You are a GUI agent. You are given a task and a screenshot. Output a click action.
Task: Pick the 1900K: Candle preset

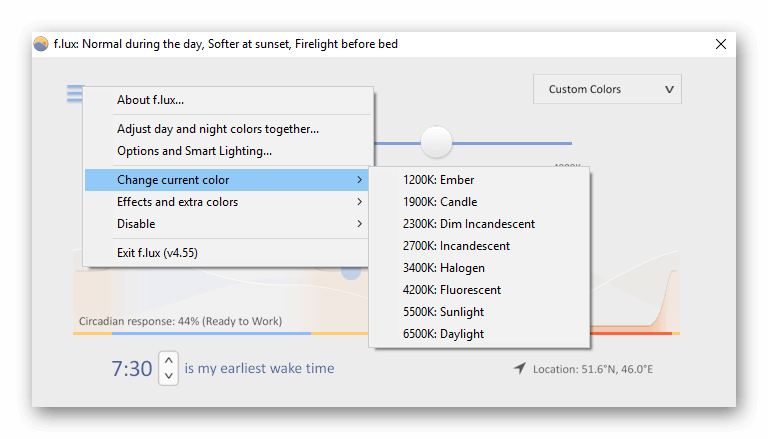click(440, 202)
